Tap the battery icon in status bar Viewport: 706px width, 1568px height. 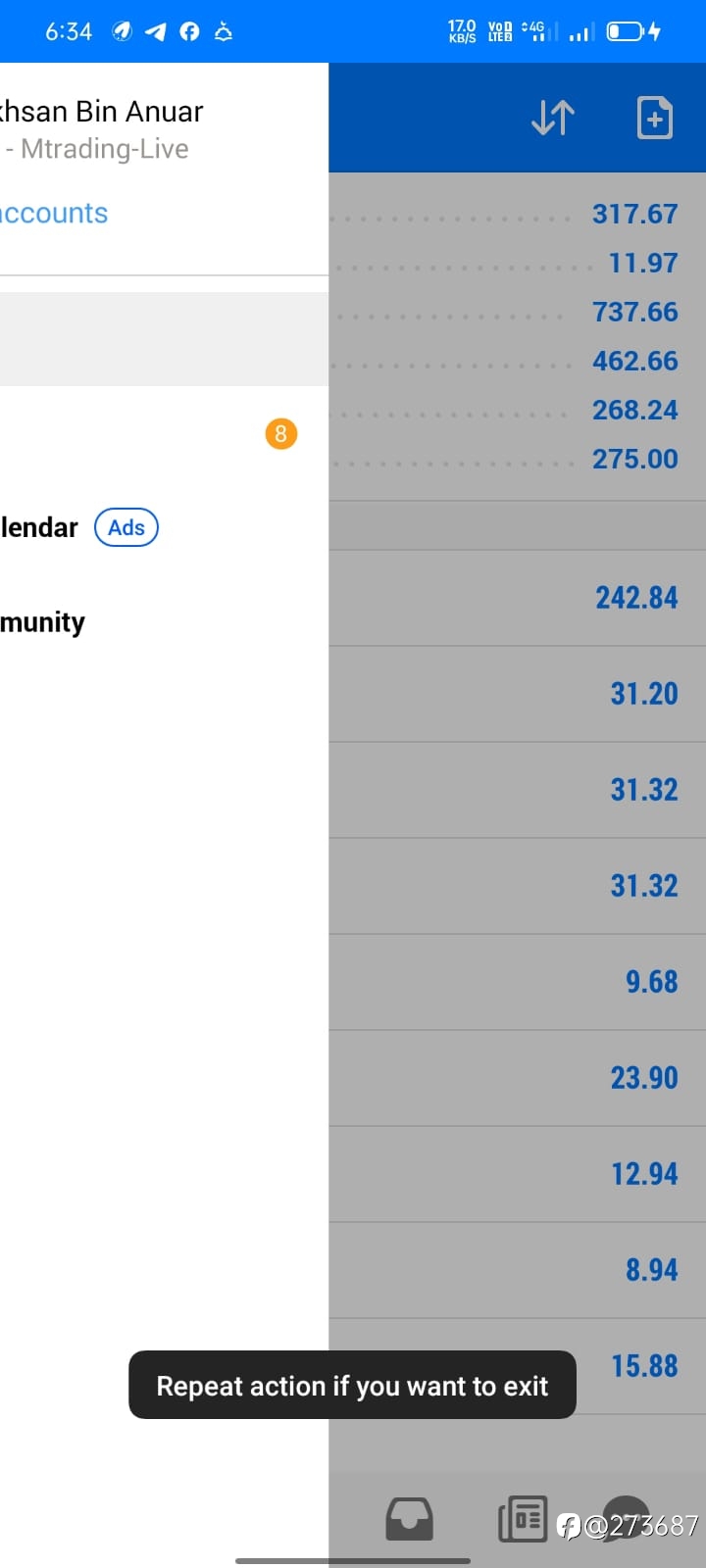click(633, 31)
